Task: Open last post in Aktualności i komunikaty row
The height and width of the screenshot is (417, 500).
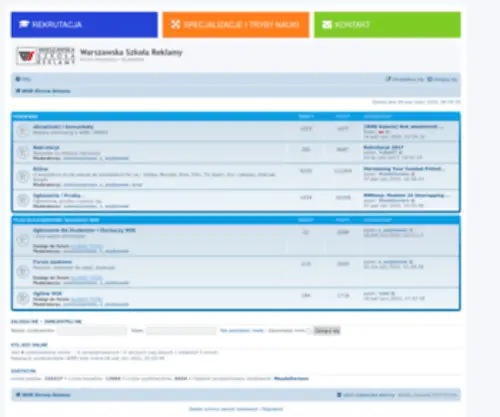Action: point(403,126)
